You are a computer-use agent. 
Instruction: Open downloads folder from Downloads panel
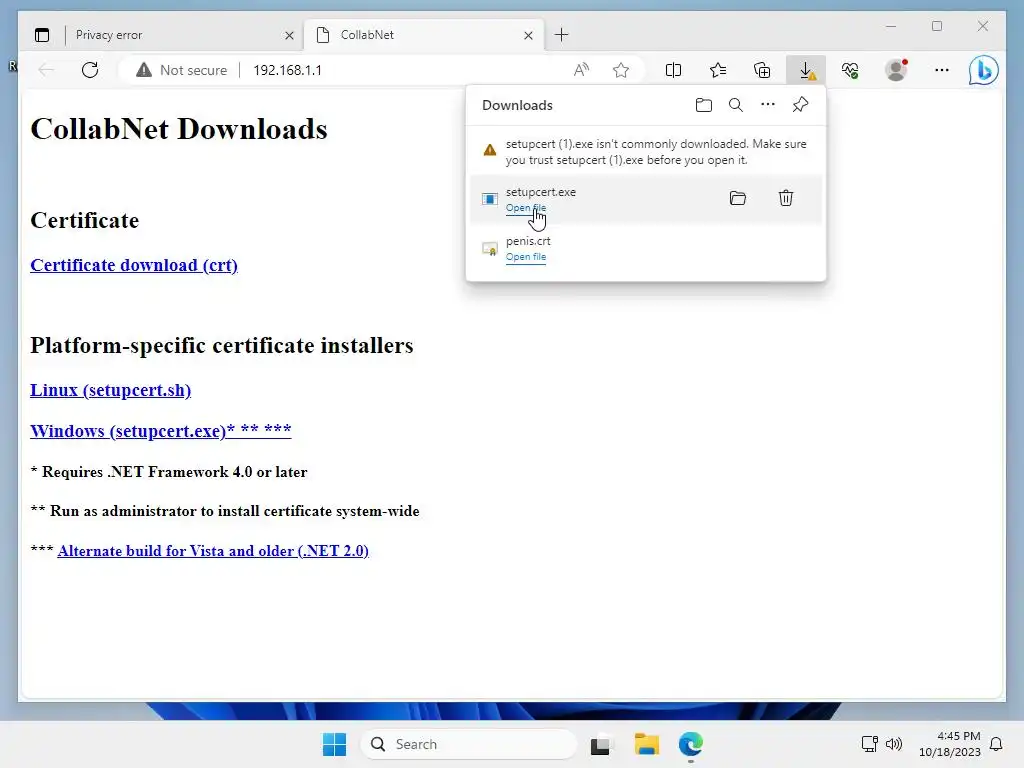[703, 105]
